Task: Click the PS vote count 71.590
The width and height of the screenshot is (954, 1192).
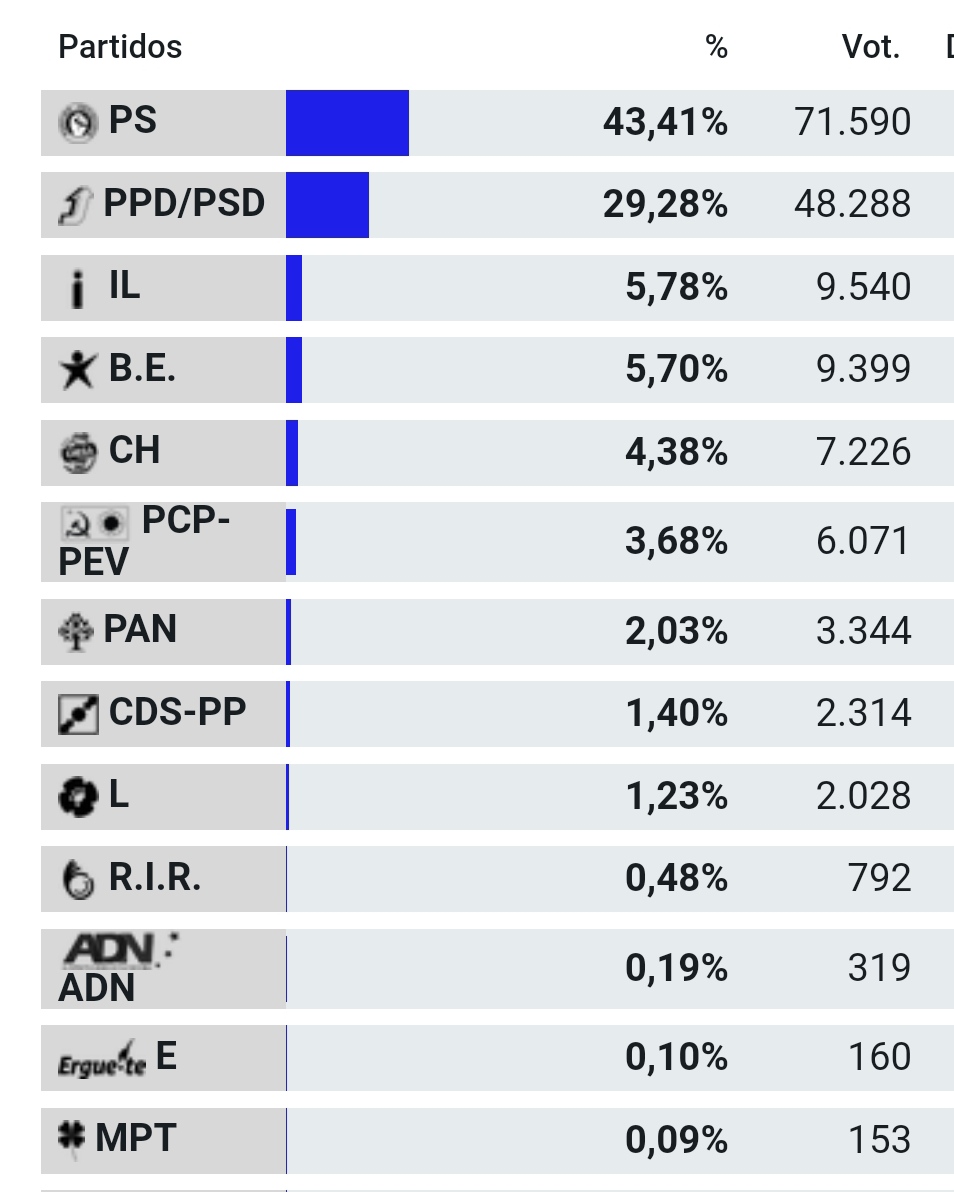Action: (x=852, y=123)
